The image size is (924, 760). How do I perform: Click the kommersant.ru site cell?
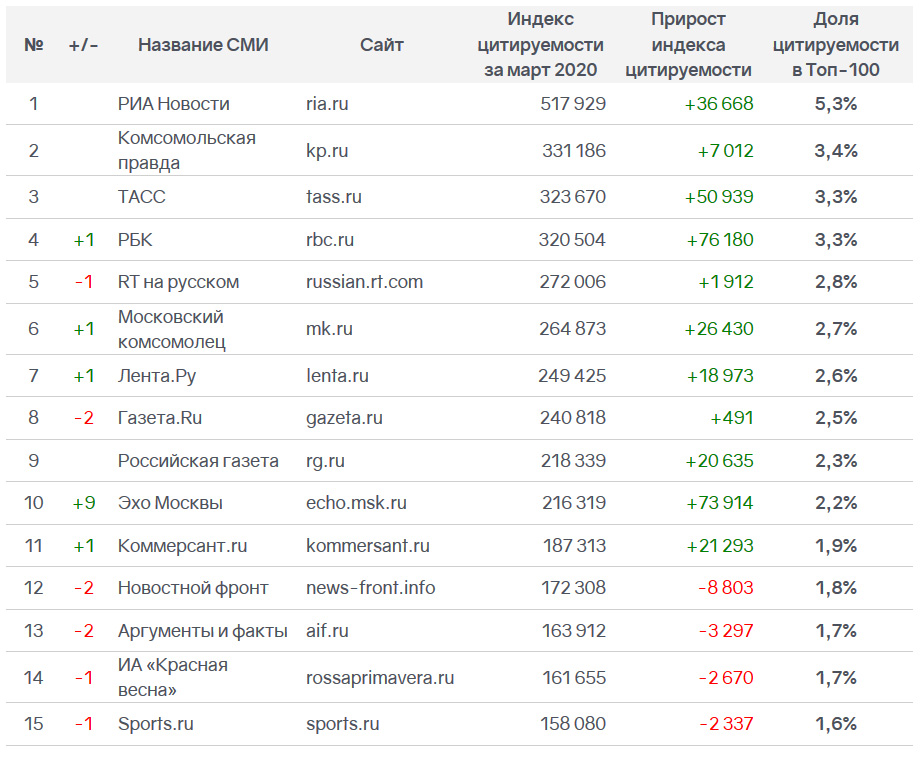coord(368,546)
